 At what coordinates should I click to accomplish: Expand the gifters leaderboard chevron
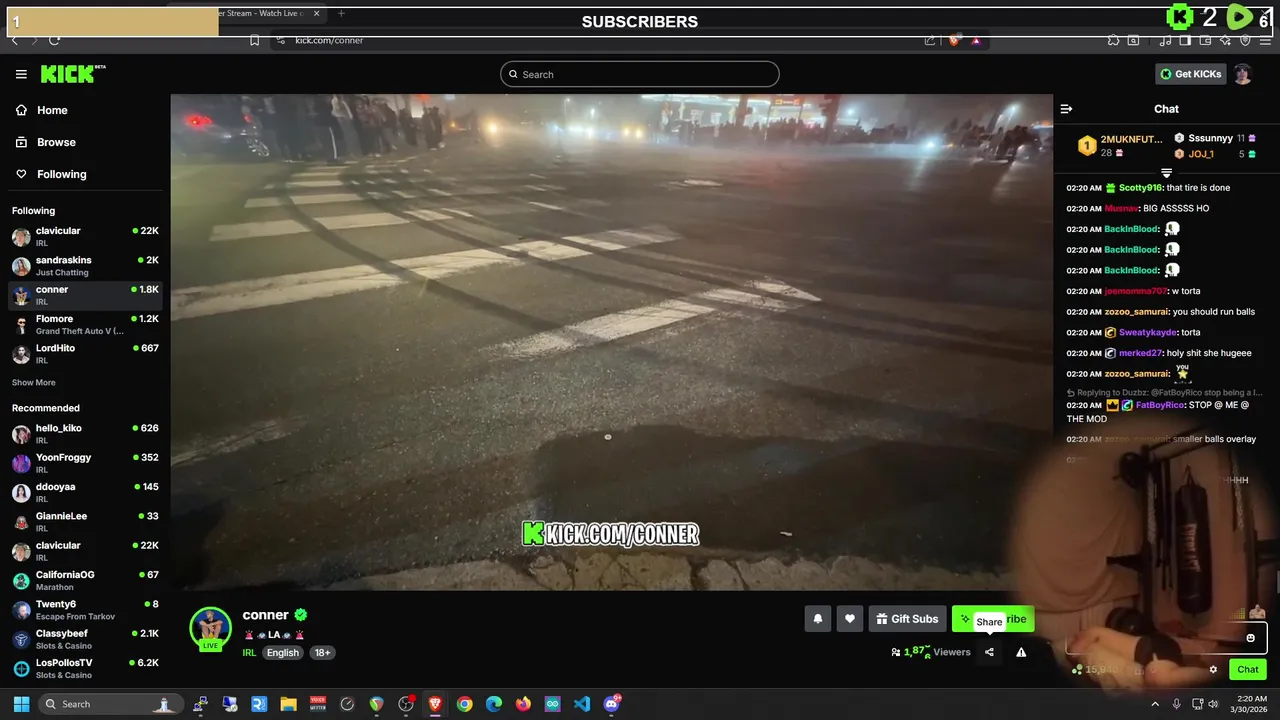click(x=1166, y=174)
